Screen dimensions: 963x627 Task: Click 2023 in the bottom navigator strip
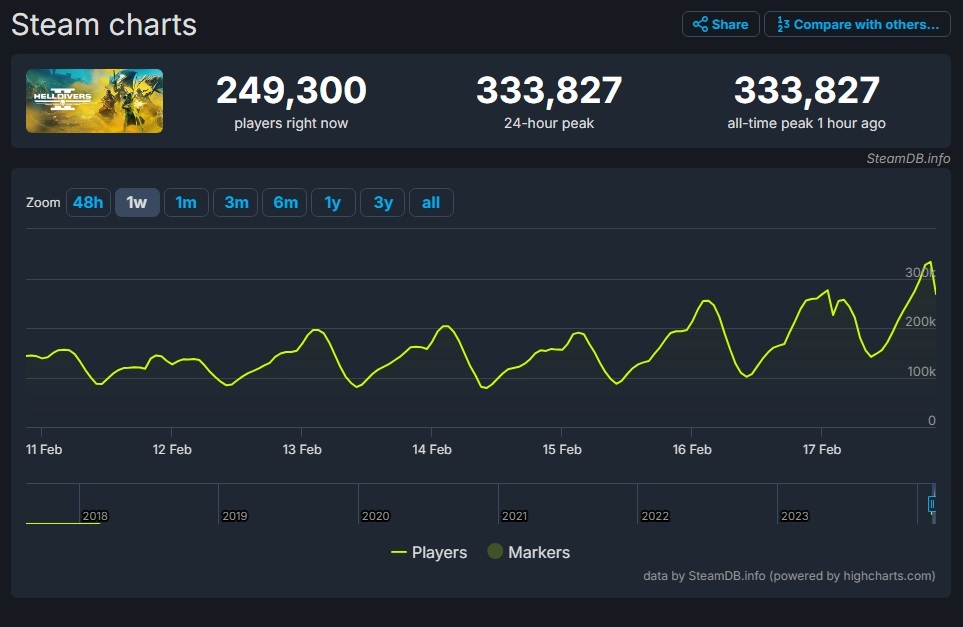click(796, 515)
